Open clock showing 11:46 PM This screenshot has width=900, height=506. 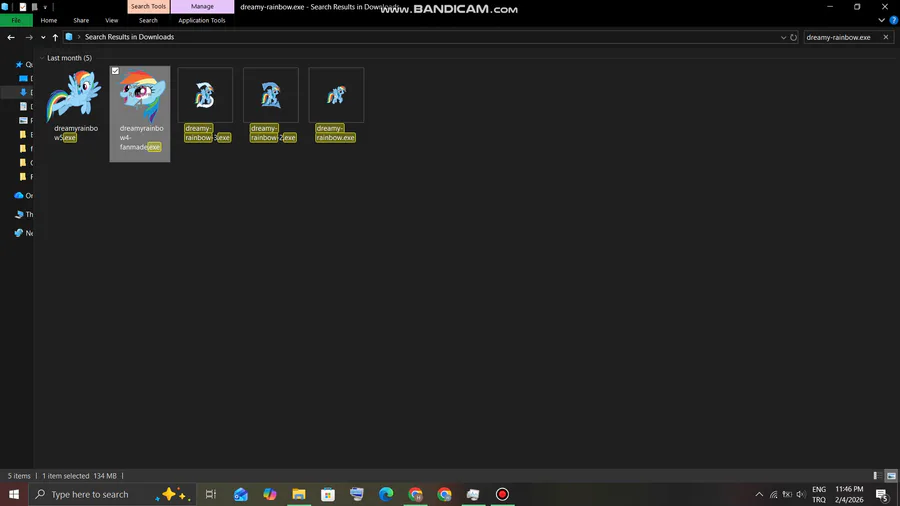(x=849, y=494)
